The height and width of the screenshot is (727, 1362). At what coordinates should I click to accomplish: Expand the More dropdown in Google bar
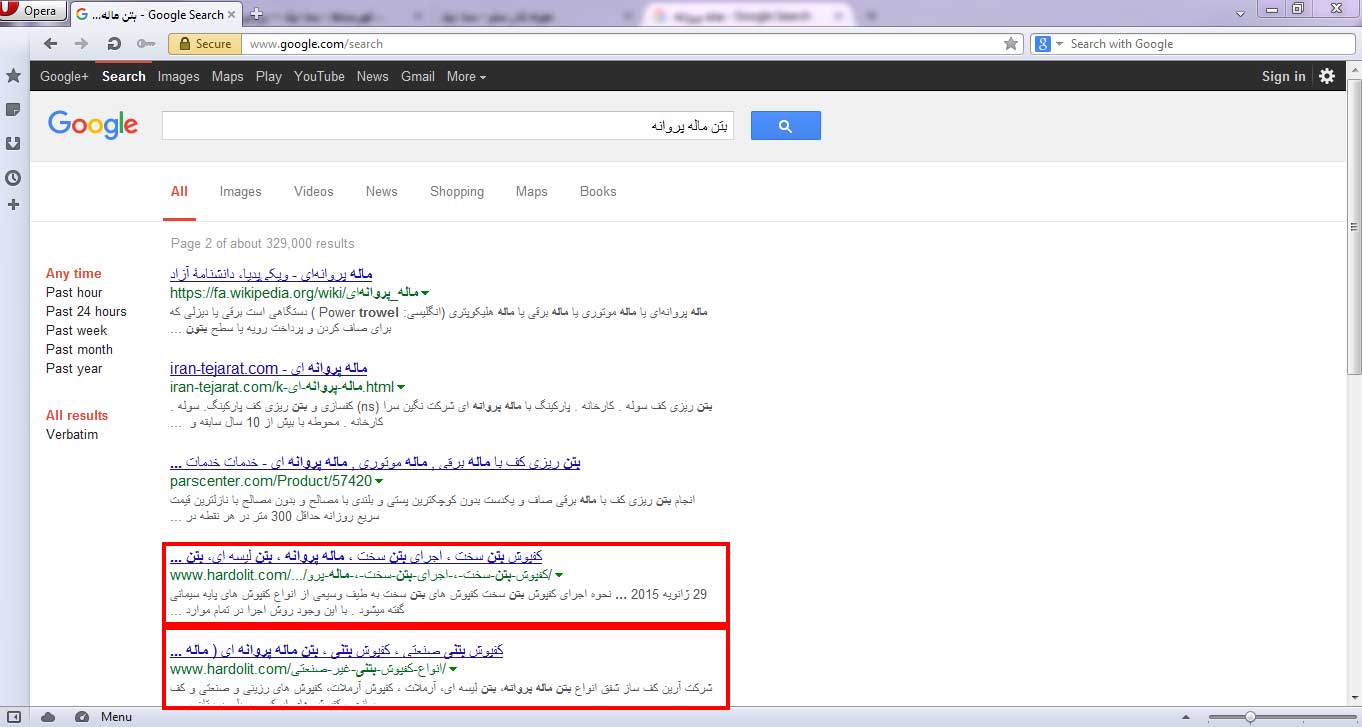click(x=466, y=76)
